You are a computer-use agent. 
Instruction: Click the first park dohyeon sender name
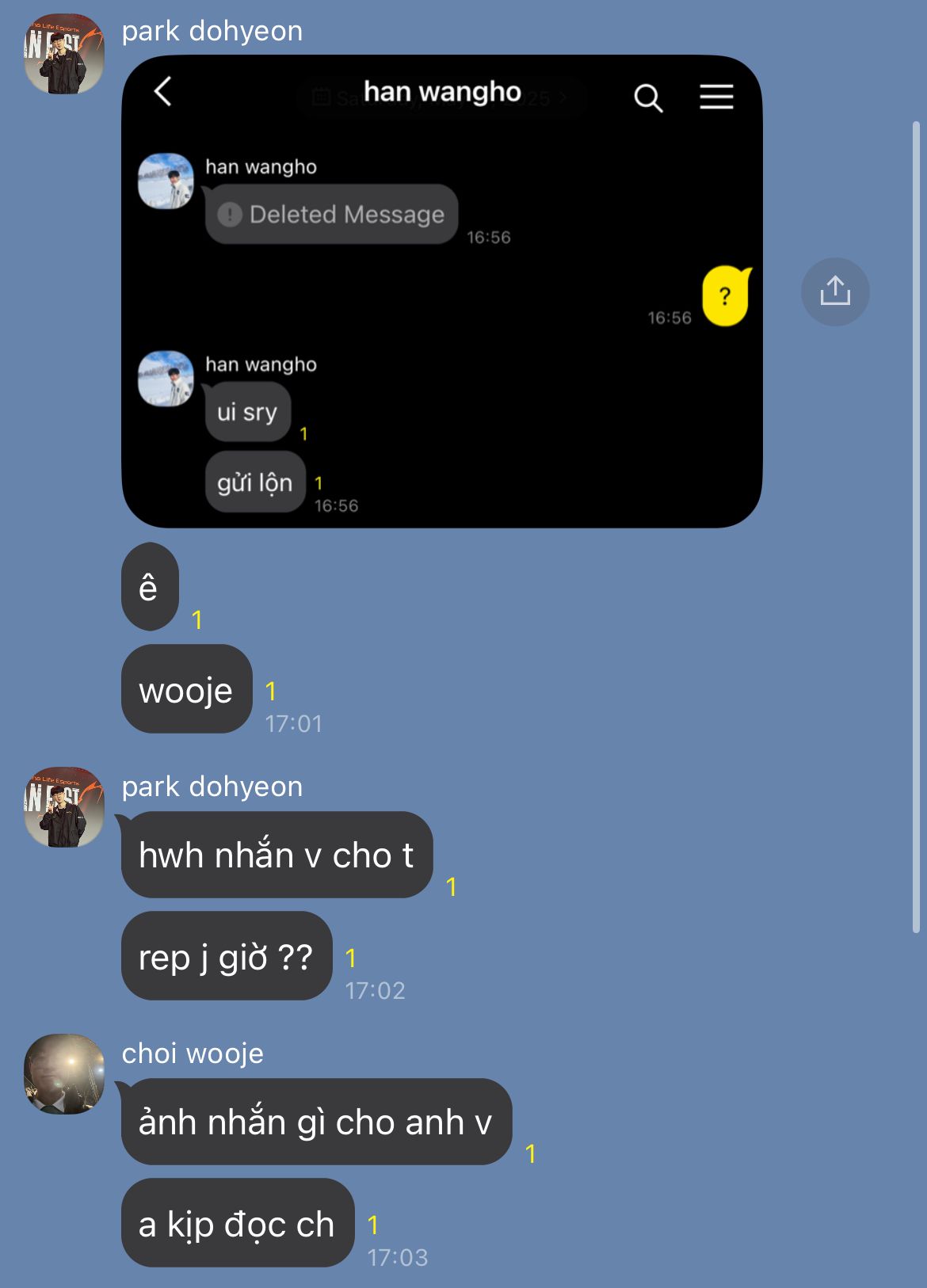(212, 31)
